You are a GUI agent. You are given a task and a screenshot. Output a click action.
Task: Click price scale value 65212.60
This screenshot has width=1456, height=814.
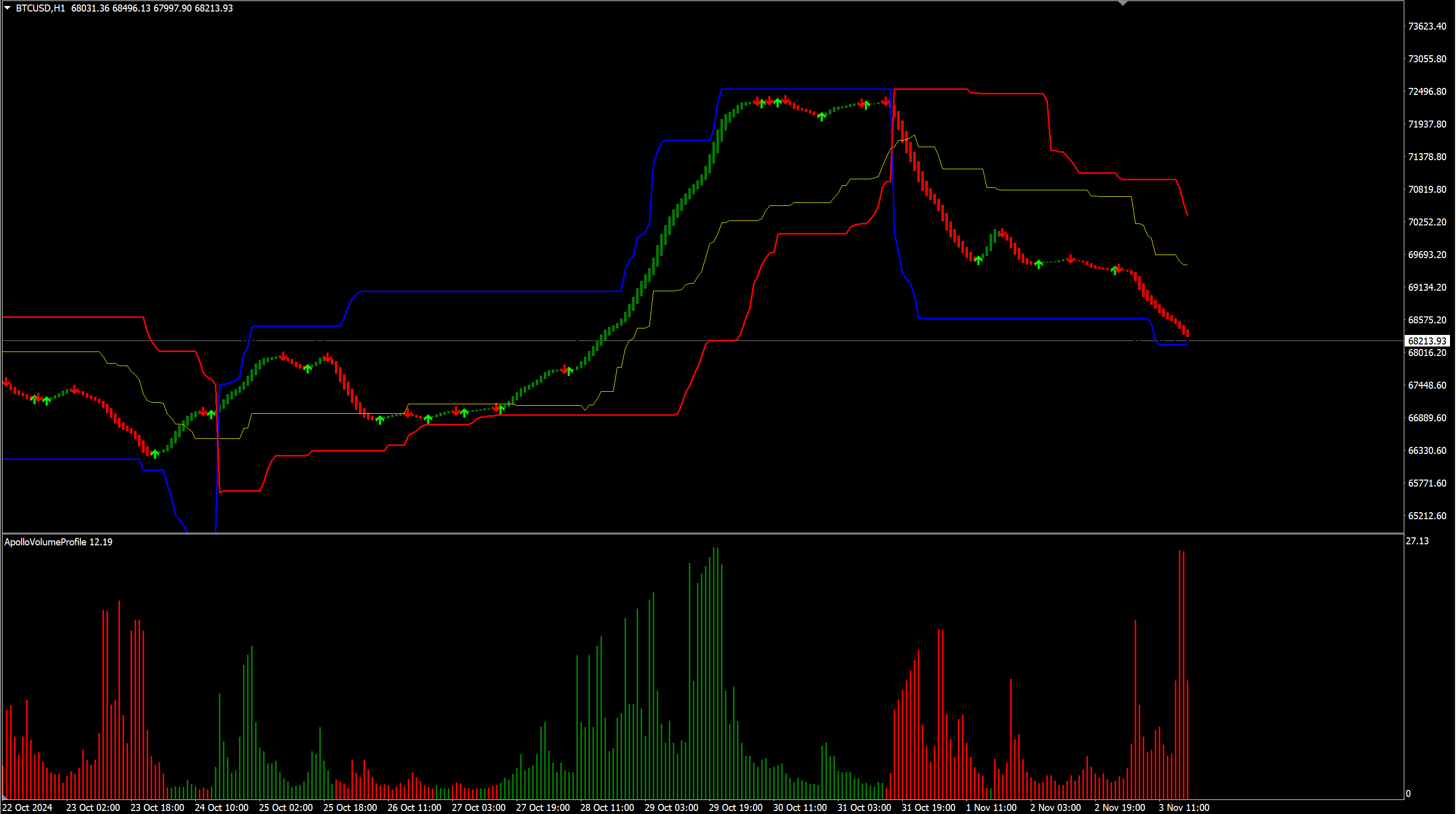click(1427, 516)
